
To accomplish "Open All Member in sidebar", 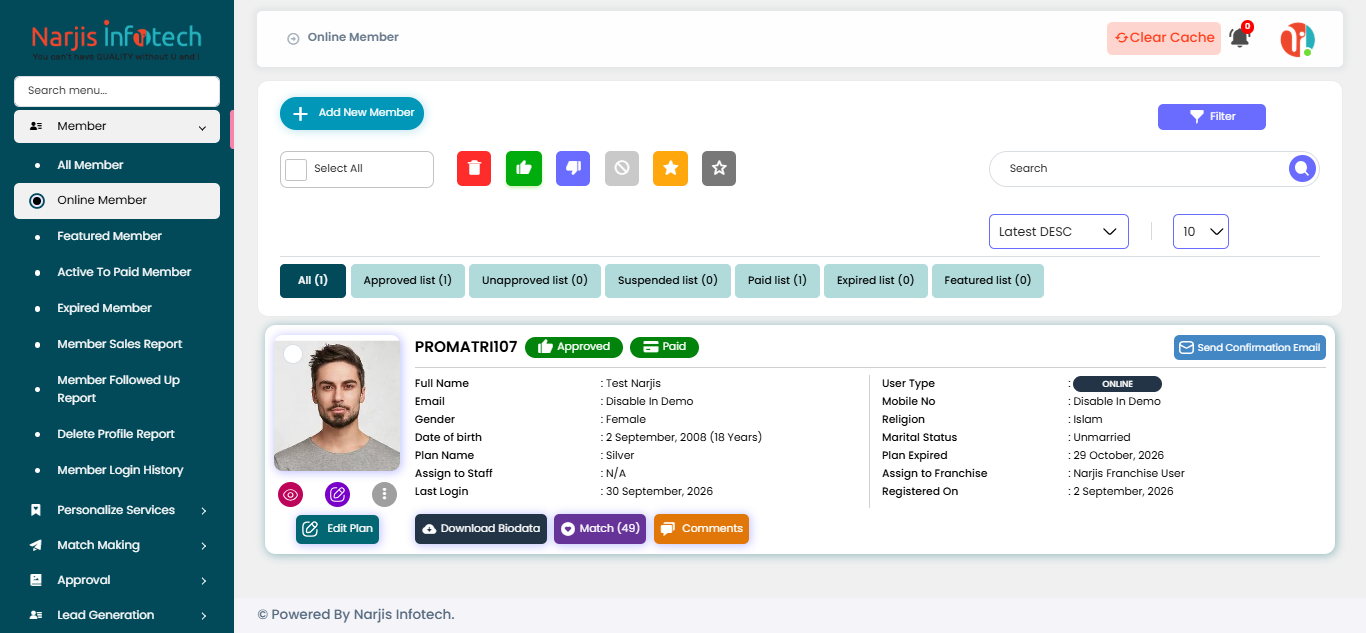I will [90, 165].
